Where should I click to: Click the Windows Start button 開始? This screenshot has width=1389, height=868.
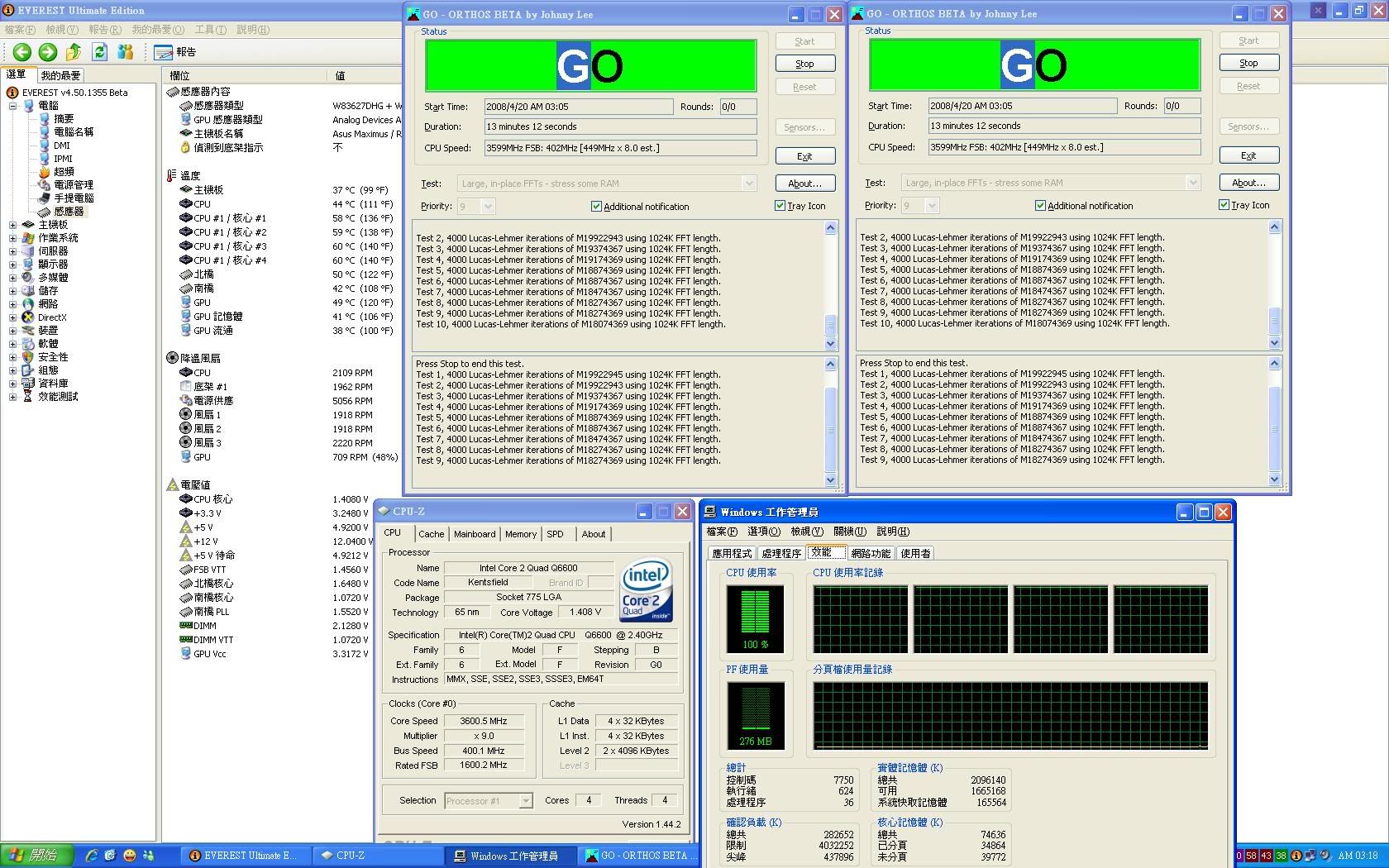37,856
